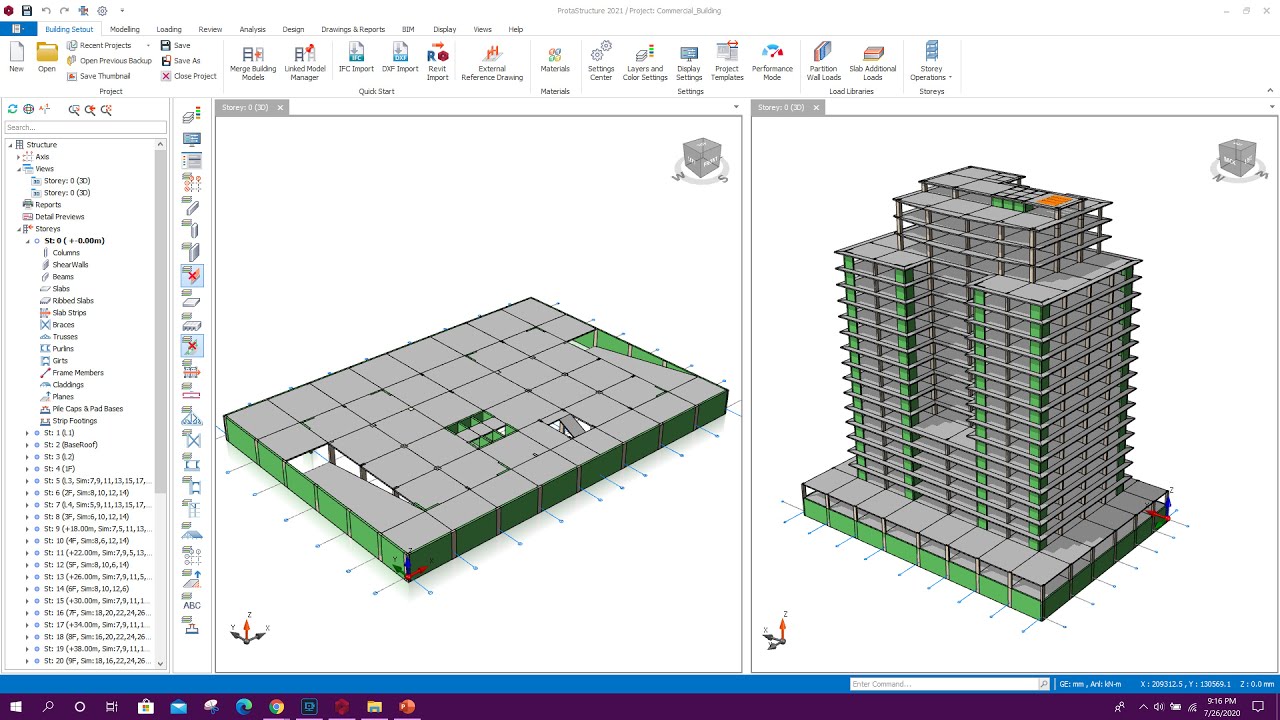
Task: Select the ABC label tool in left toolbar
Action: tap(192, 605)
